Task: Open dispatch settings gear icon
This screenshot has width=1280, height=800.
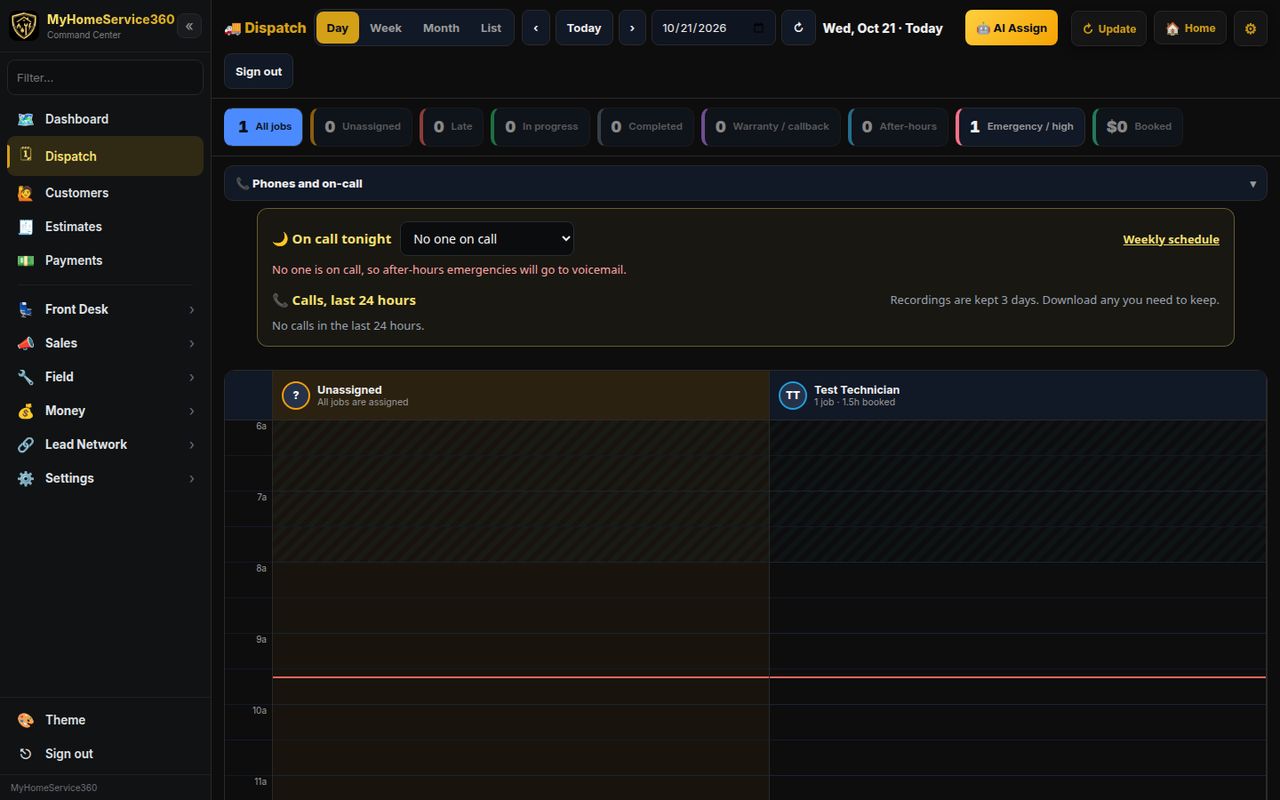Action: tap(1250, 28)
